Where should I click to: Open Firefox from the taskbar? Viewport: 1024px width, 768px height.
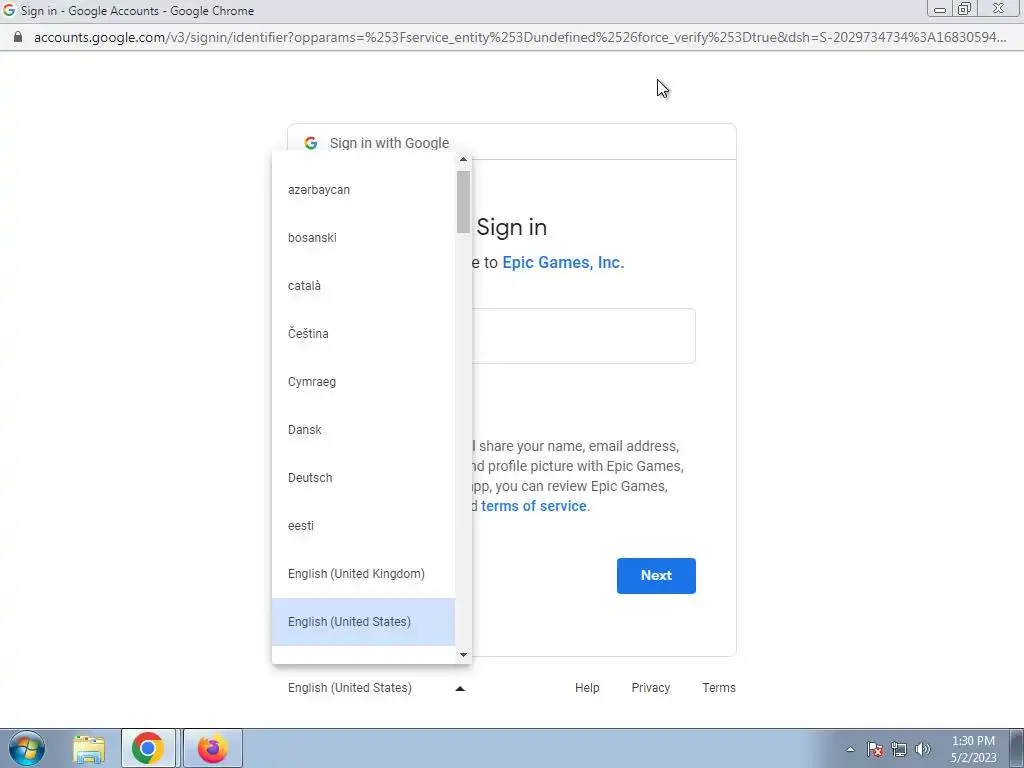pos(213,748)
